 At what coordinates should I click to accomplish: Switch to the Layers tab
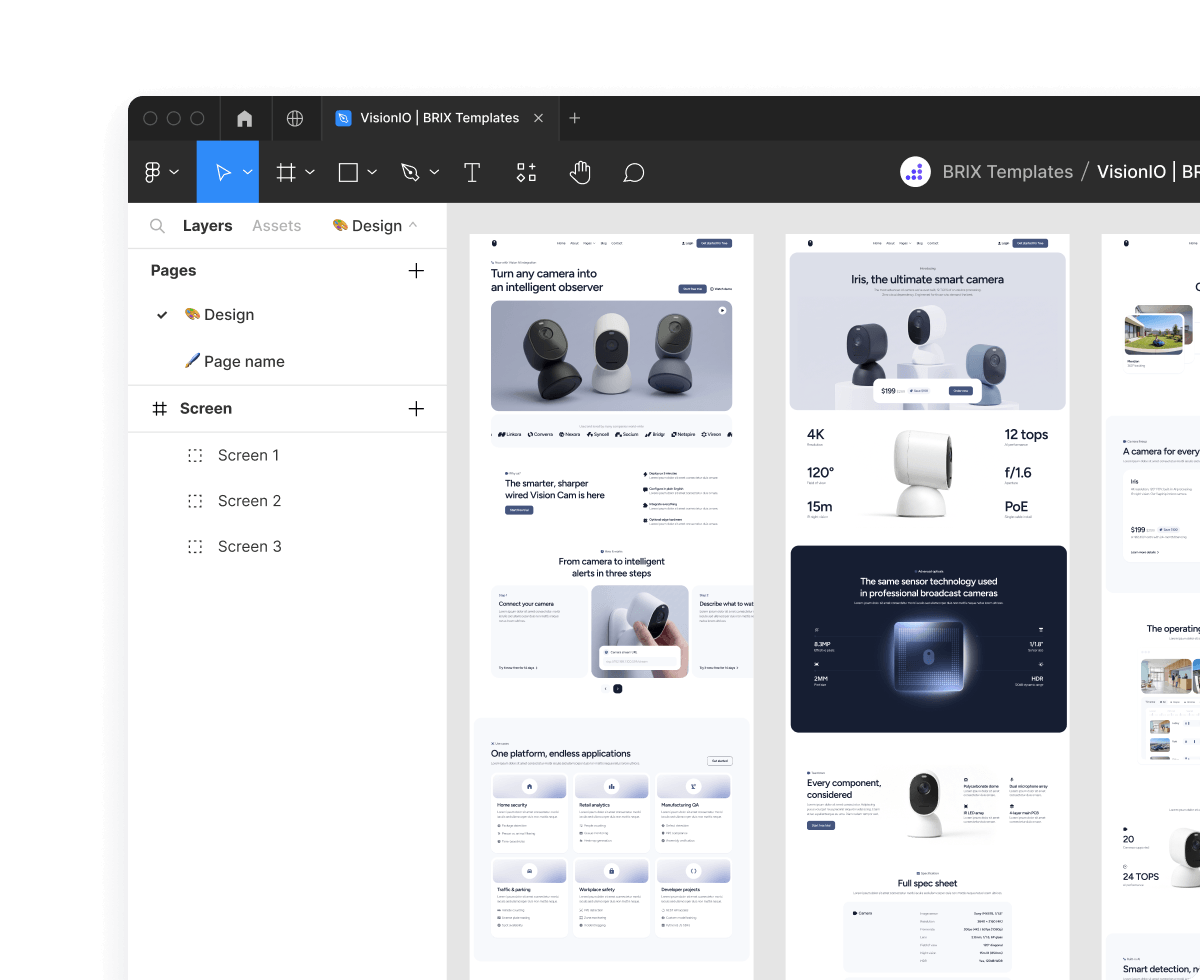[207, 226]
